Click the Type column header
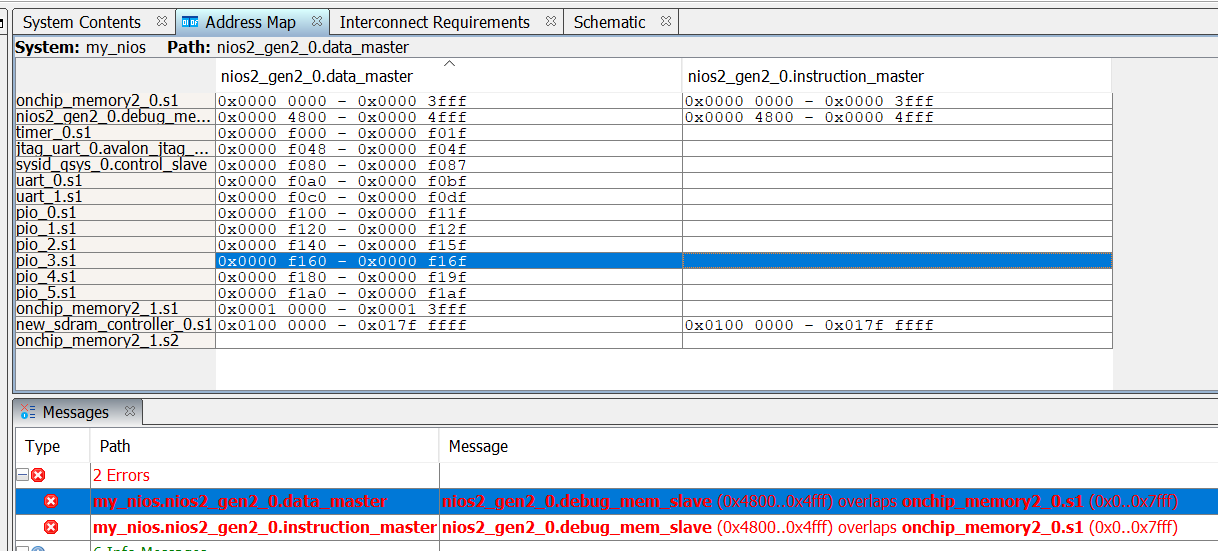This screenshot has width=1218, height=551. pyautogui.click(x=52, y=446)
